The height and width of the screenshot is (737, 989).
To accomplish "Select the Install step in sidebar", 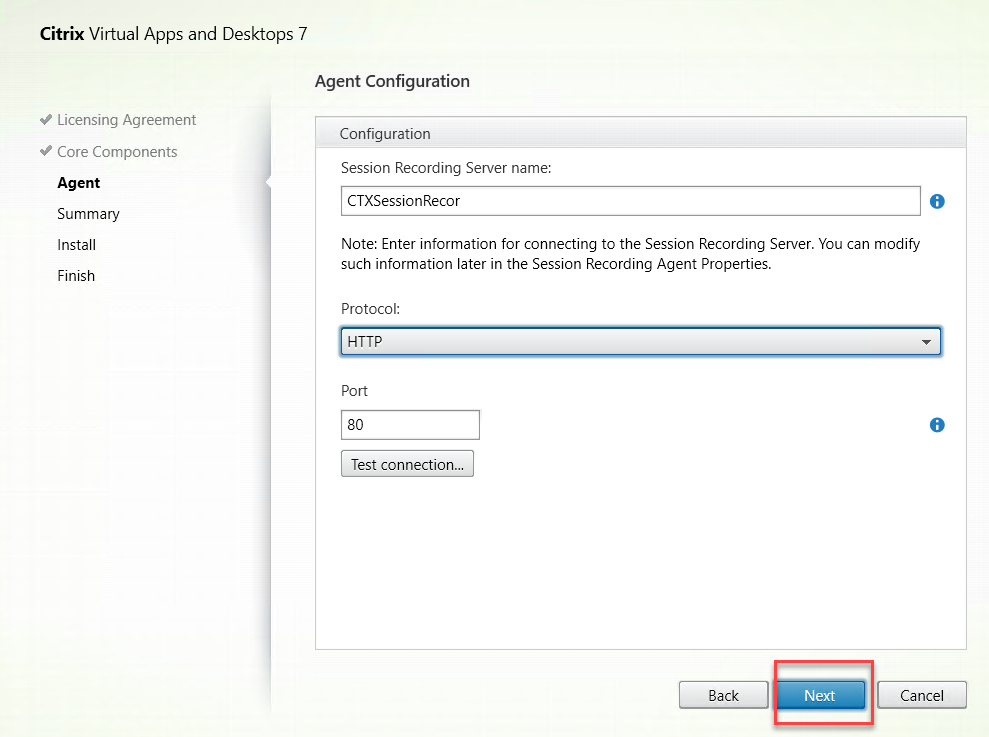I will pyautogui.click(x=77, y=245).
